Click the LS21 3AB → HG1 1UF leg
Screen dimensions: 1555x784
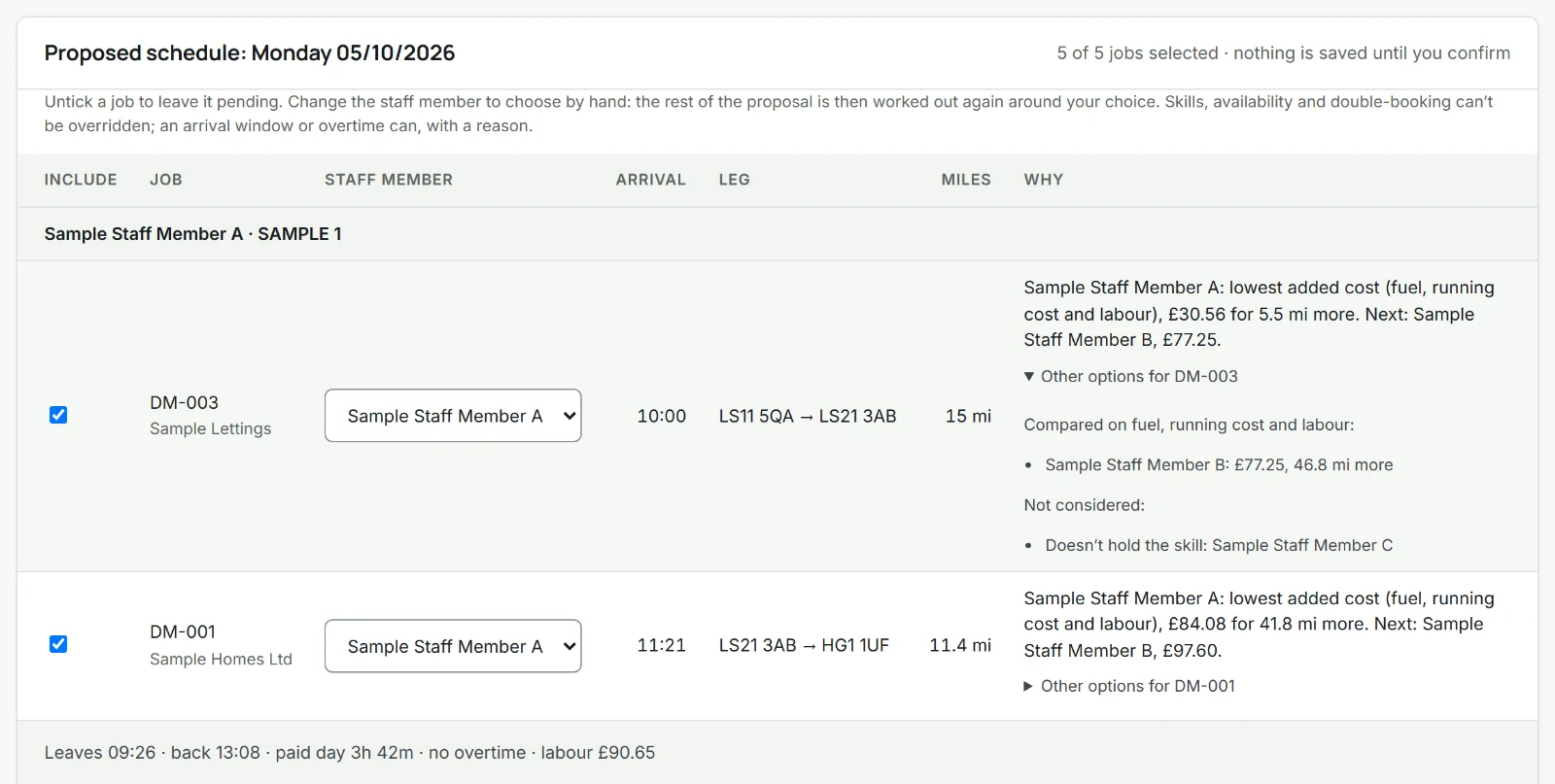pyautogui.click(x=804, y=645)
